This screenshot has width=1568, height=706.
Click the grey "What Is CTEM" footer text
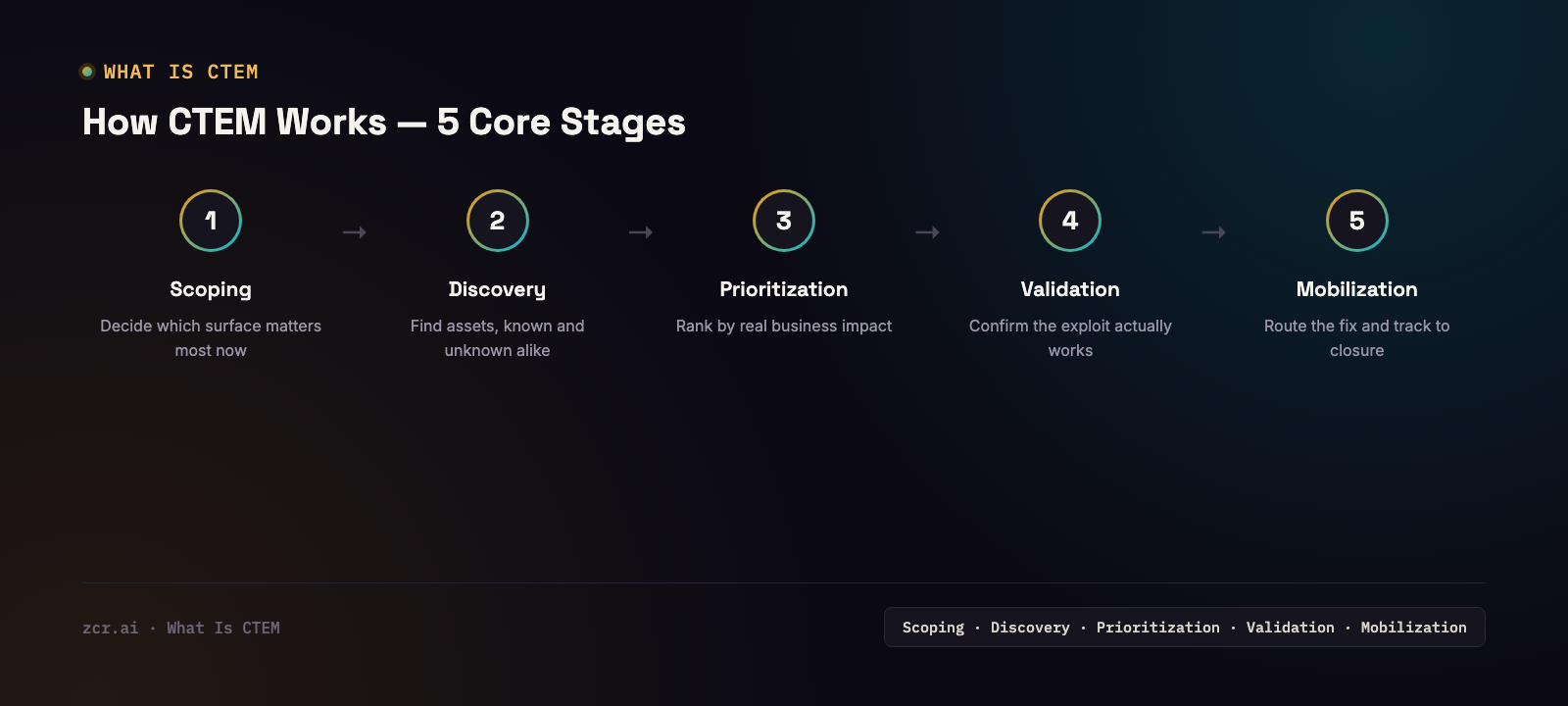pos(223,628)
